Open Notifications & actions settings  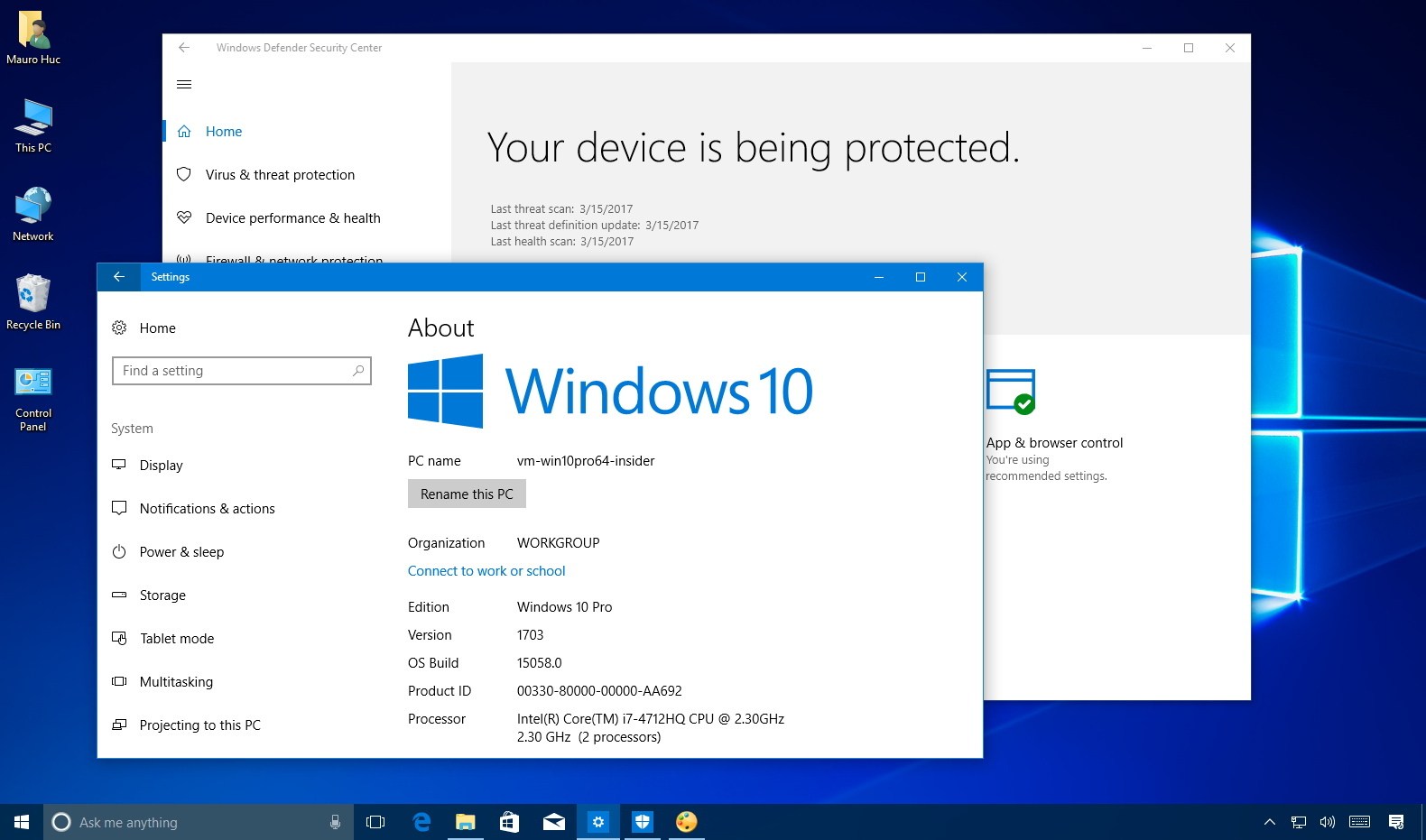[x=207, y=509]
